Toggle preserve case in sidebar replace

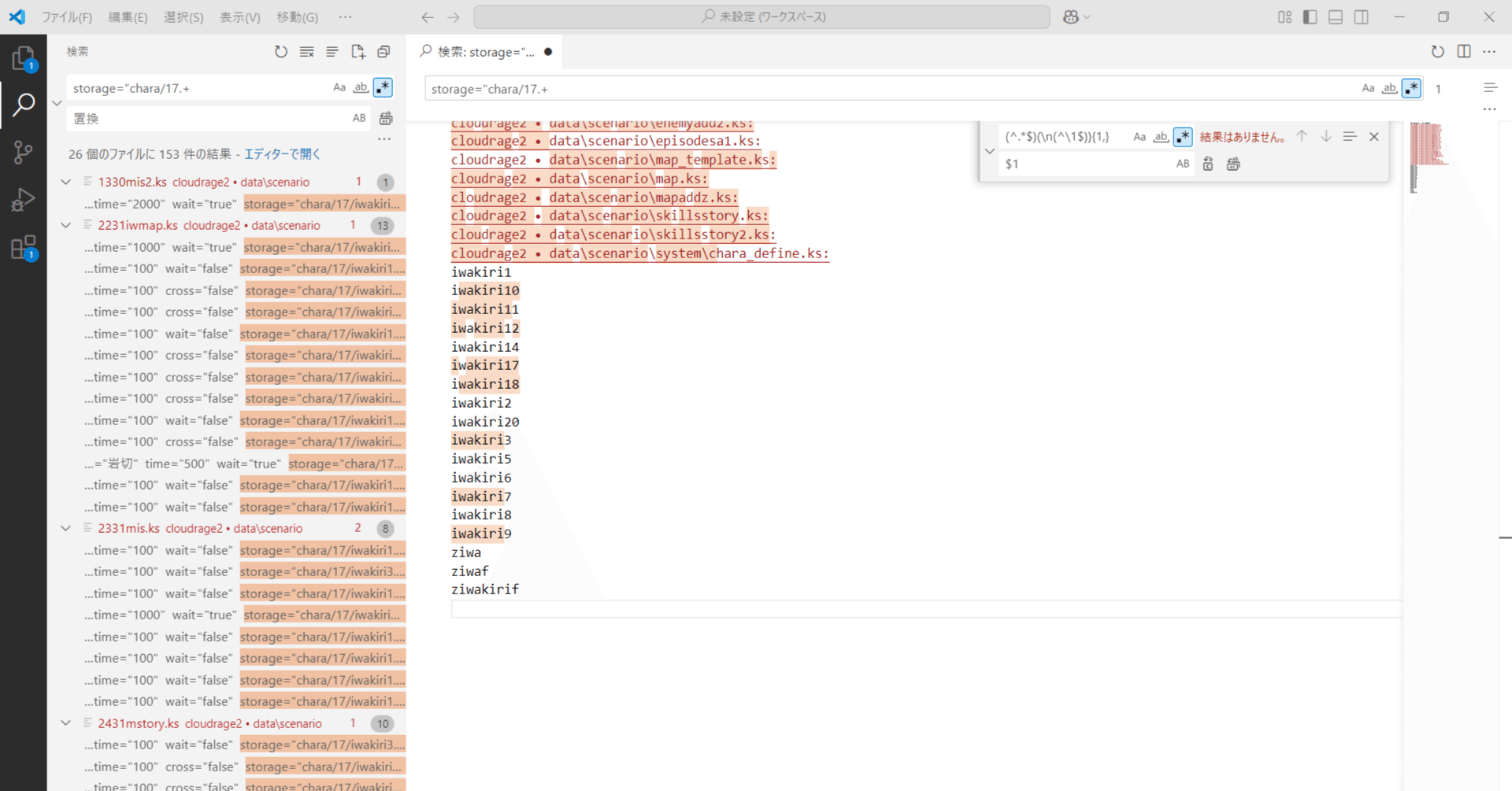[359, 118]
